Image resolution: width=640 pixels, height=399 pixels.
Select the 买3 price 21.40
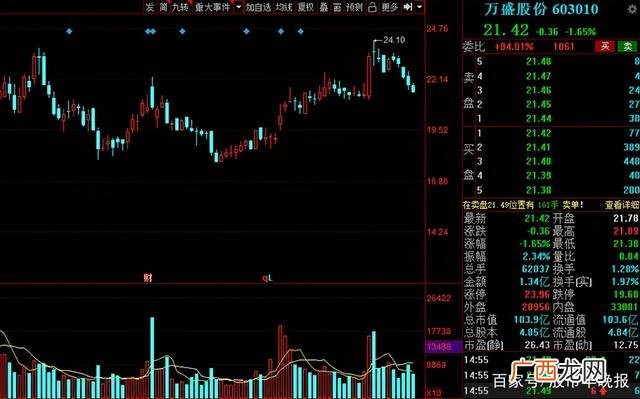(538, 162)
